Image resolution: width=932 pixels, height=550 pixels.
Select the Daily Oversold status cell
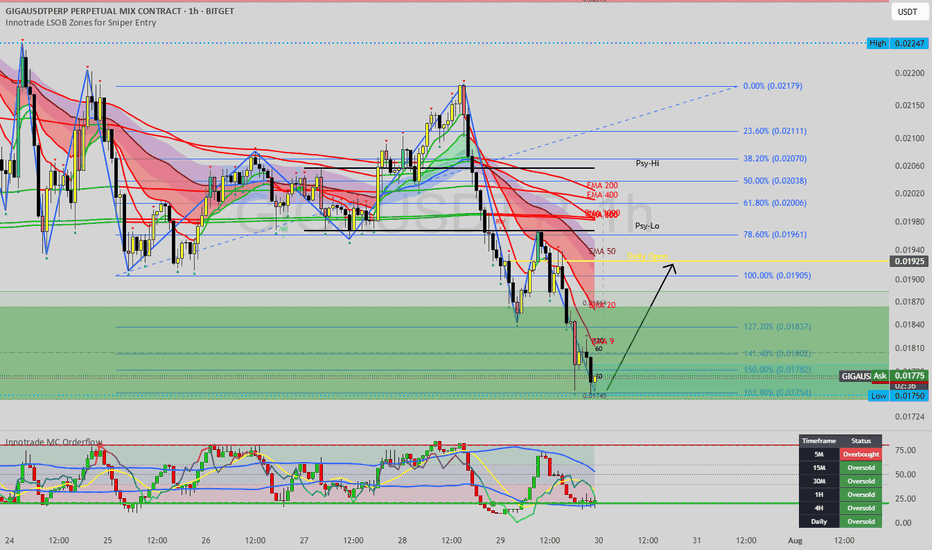point(860,521)
